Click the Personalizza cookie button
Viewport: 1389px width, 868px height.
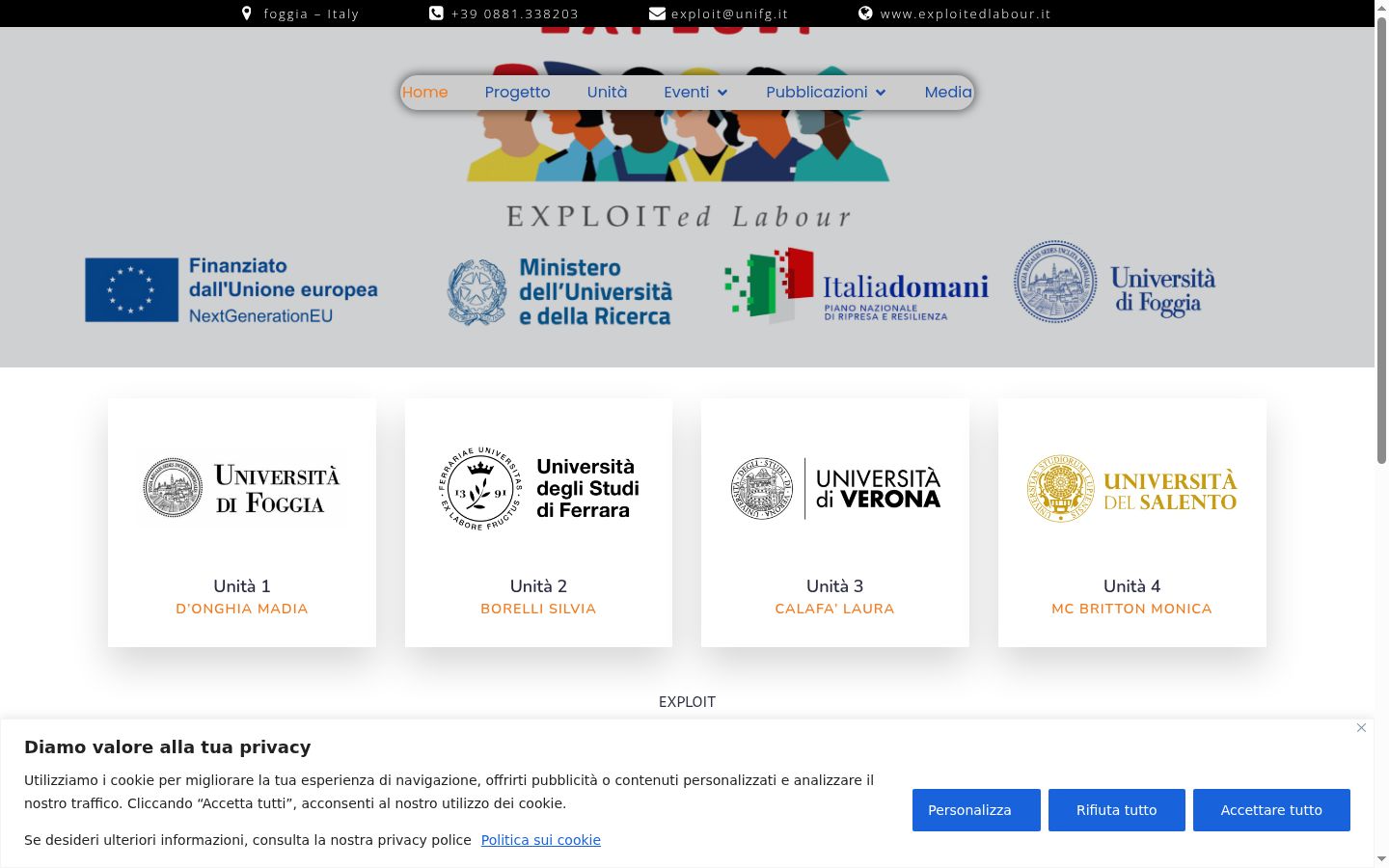click(976, 810)
